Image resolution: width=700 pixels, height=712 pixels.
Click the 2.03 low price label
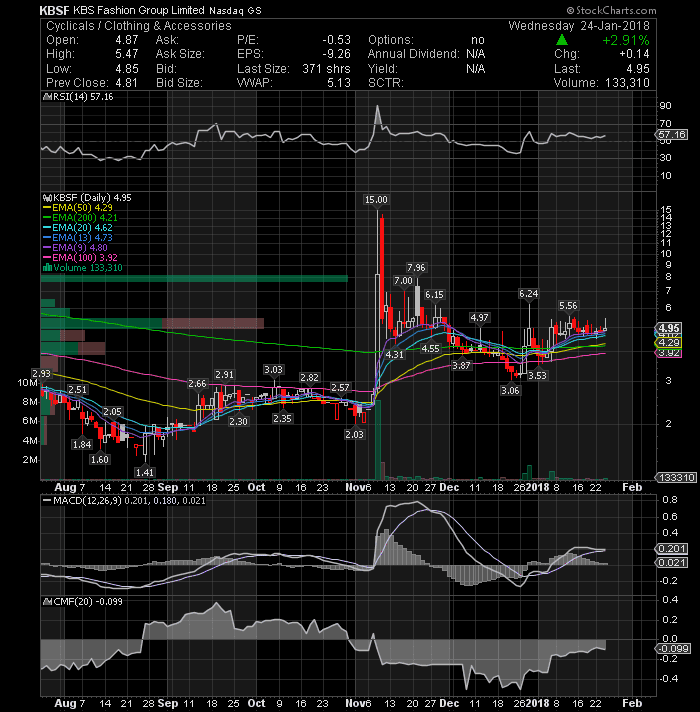(x=354, y=435)
